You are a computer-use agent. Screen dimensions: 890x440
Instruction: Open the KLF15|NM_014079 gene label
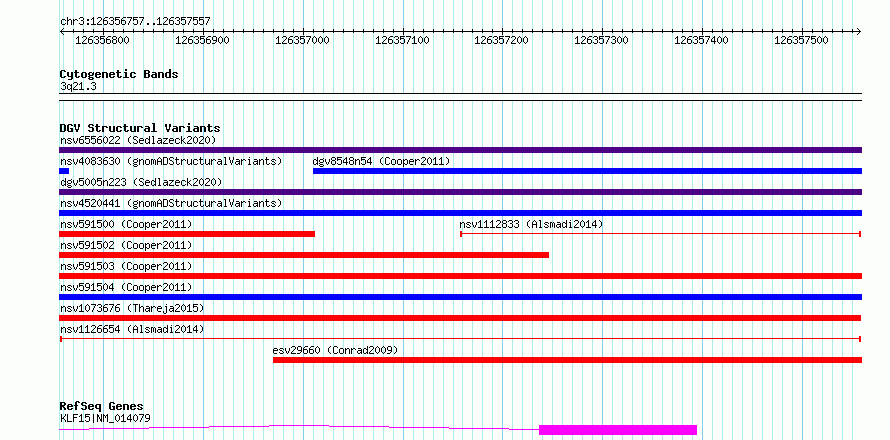(105, 419)
